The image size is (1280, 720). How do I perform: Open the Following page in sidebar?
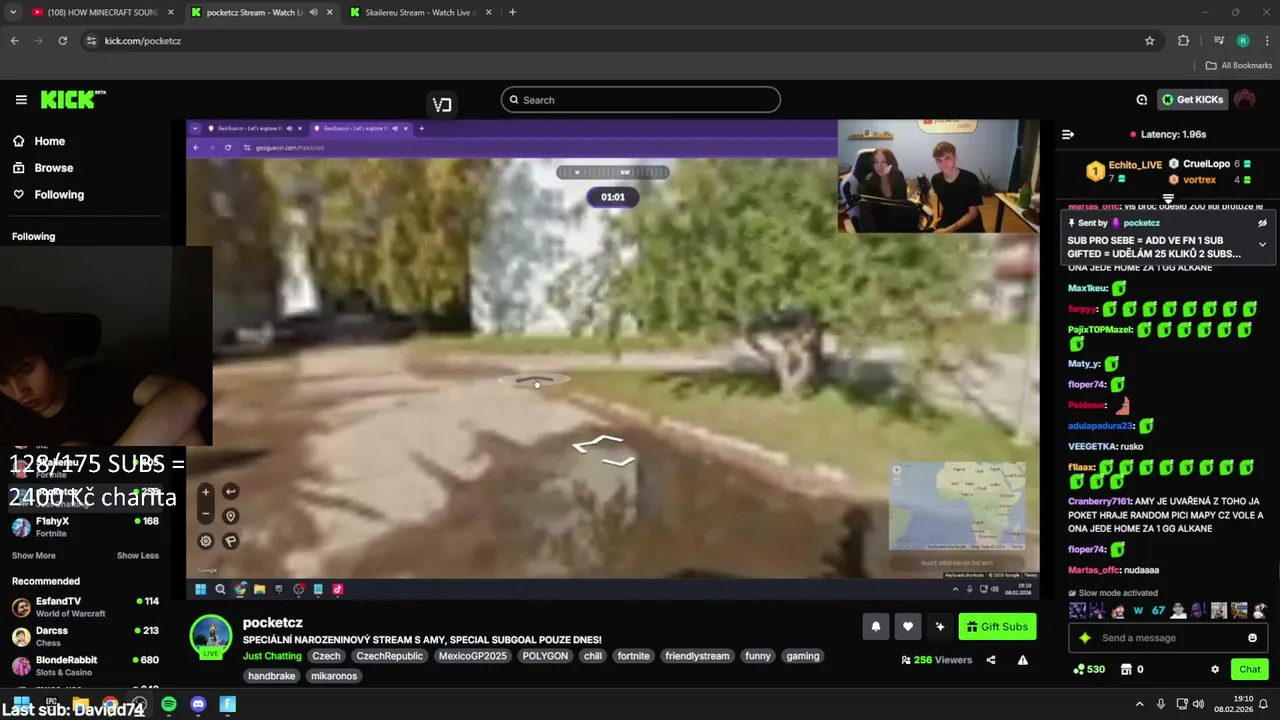pyautogui.click(x=59, y=194)
